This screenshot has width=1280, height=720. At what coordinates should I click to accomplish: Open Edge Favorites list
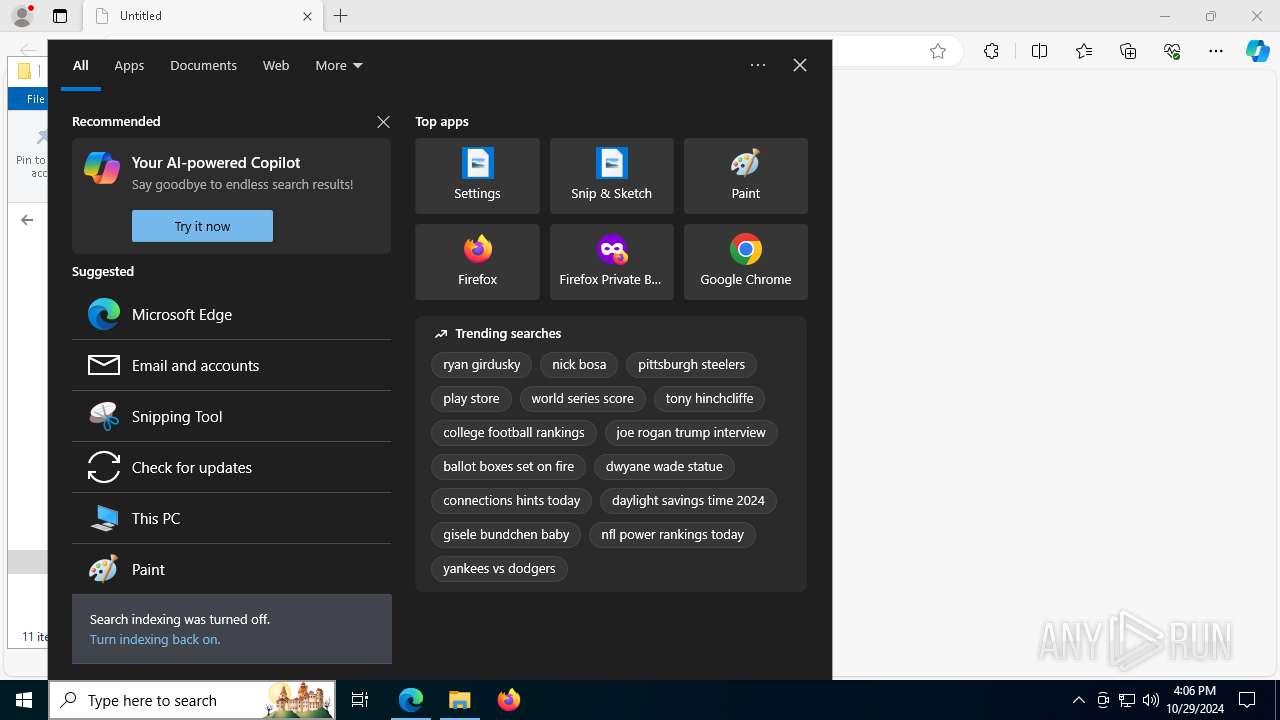[1084, 52]
